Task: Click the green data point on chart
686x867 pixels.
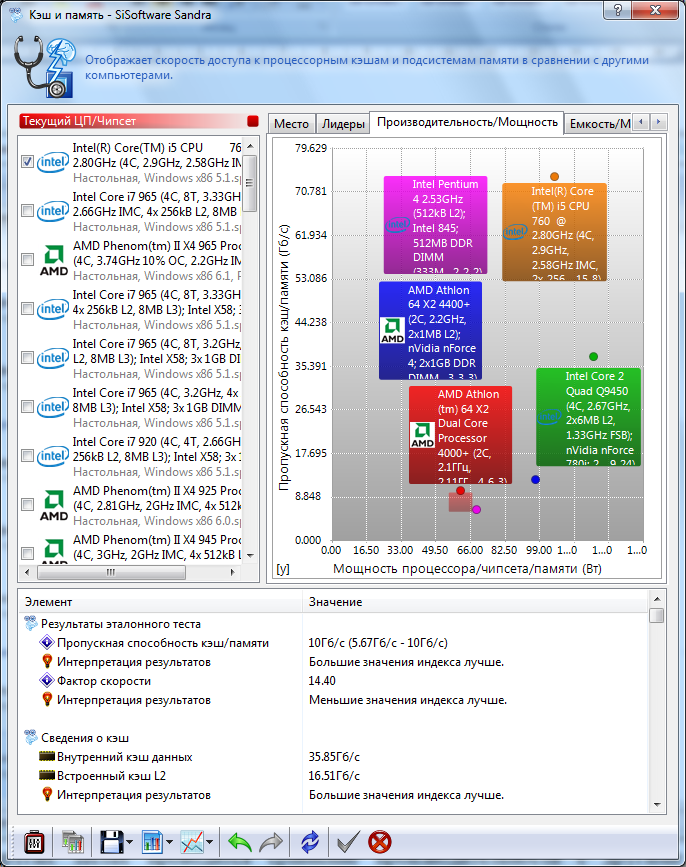Action: point(593,357)
